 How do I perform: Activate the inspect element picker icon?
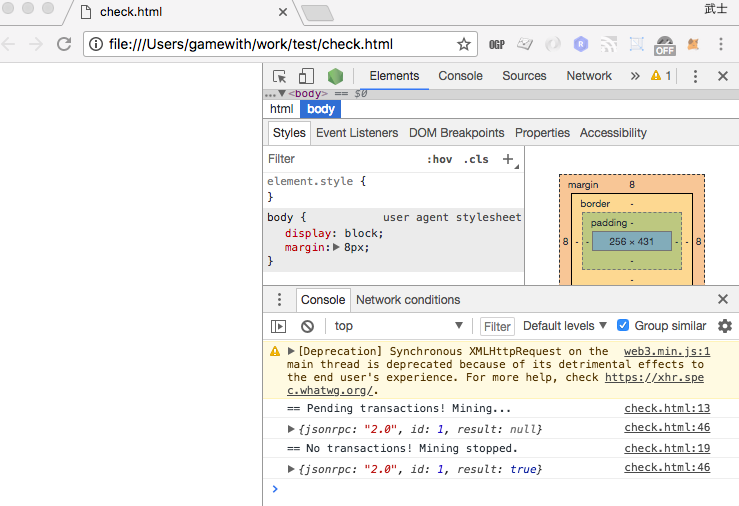[279, 76]
